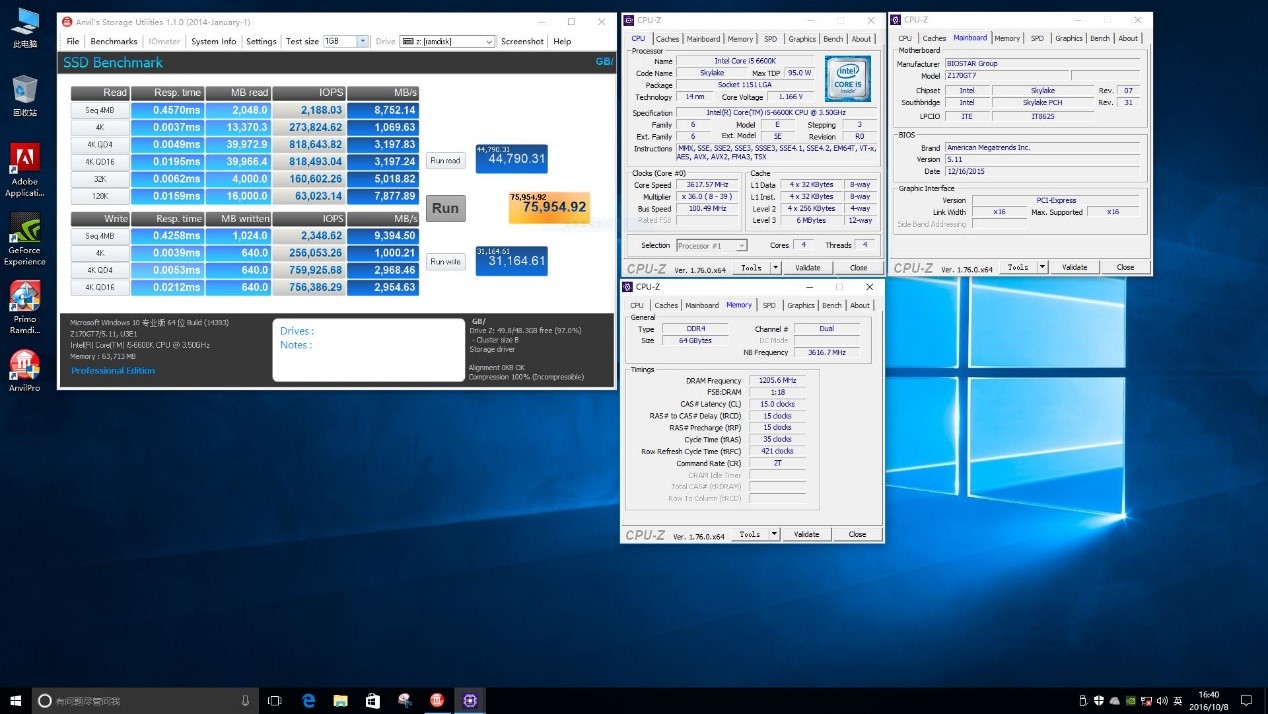Image resolution: width=1268 pixels, height=714 pixels.
Task: Click the Run write button
Action: (x=445, y=262)
